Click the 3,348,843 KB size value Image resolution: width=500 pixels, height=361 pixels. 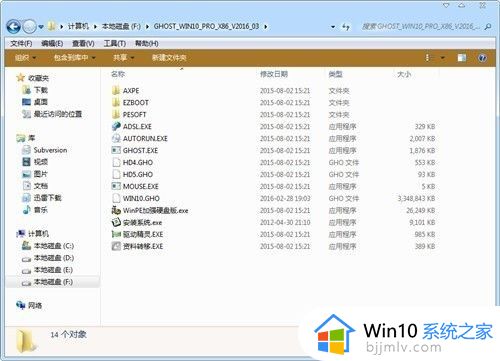(x=416, y=199)
